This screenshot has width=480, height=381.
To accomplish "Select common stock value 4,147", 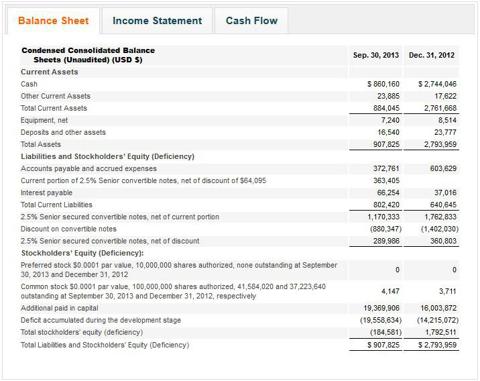I will point(390,291).
